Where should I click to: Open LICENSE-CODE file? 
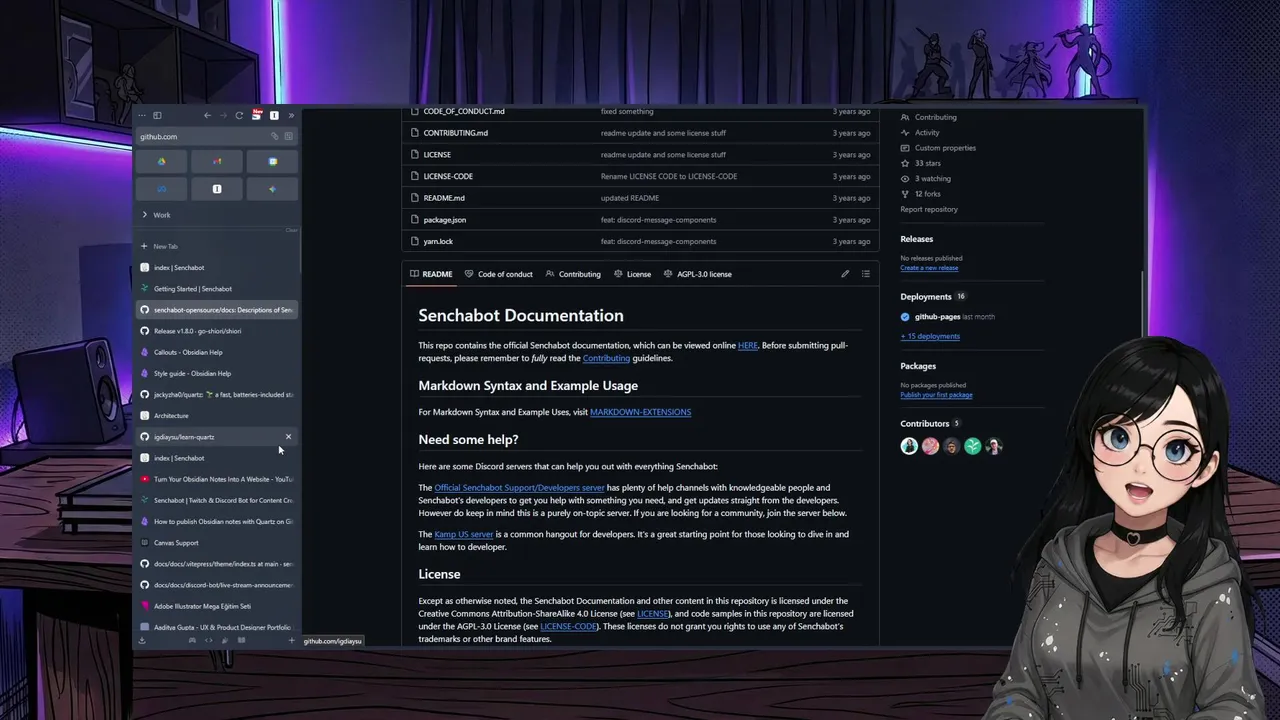coord(448,176)
